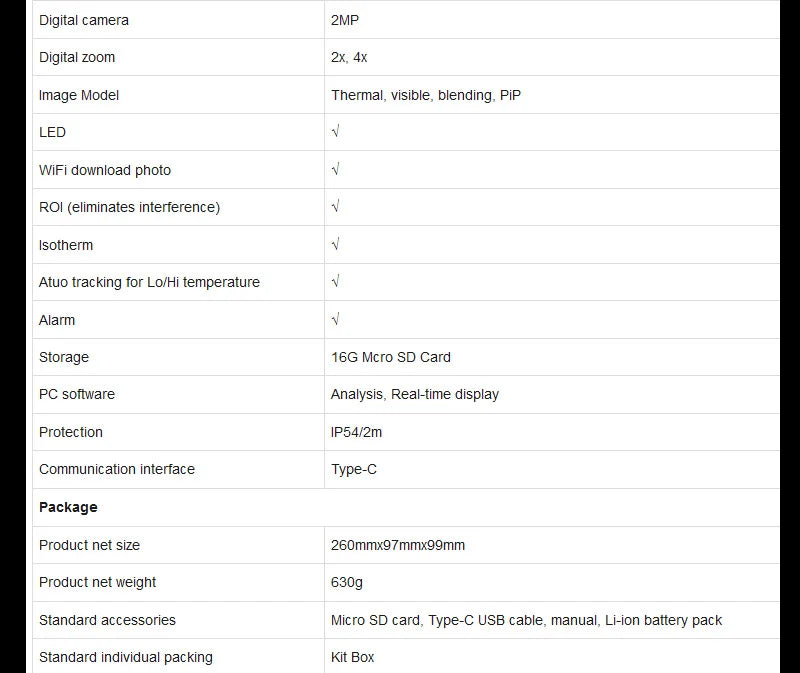800x673 pixels.
Task: Click the "Digital camera" row label
Action: pos(84,20)
